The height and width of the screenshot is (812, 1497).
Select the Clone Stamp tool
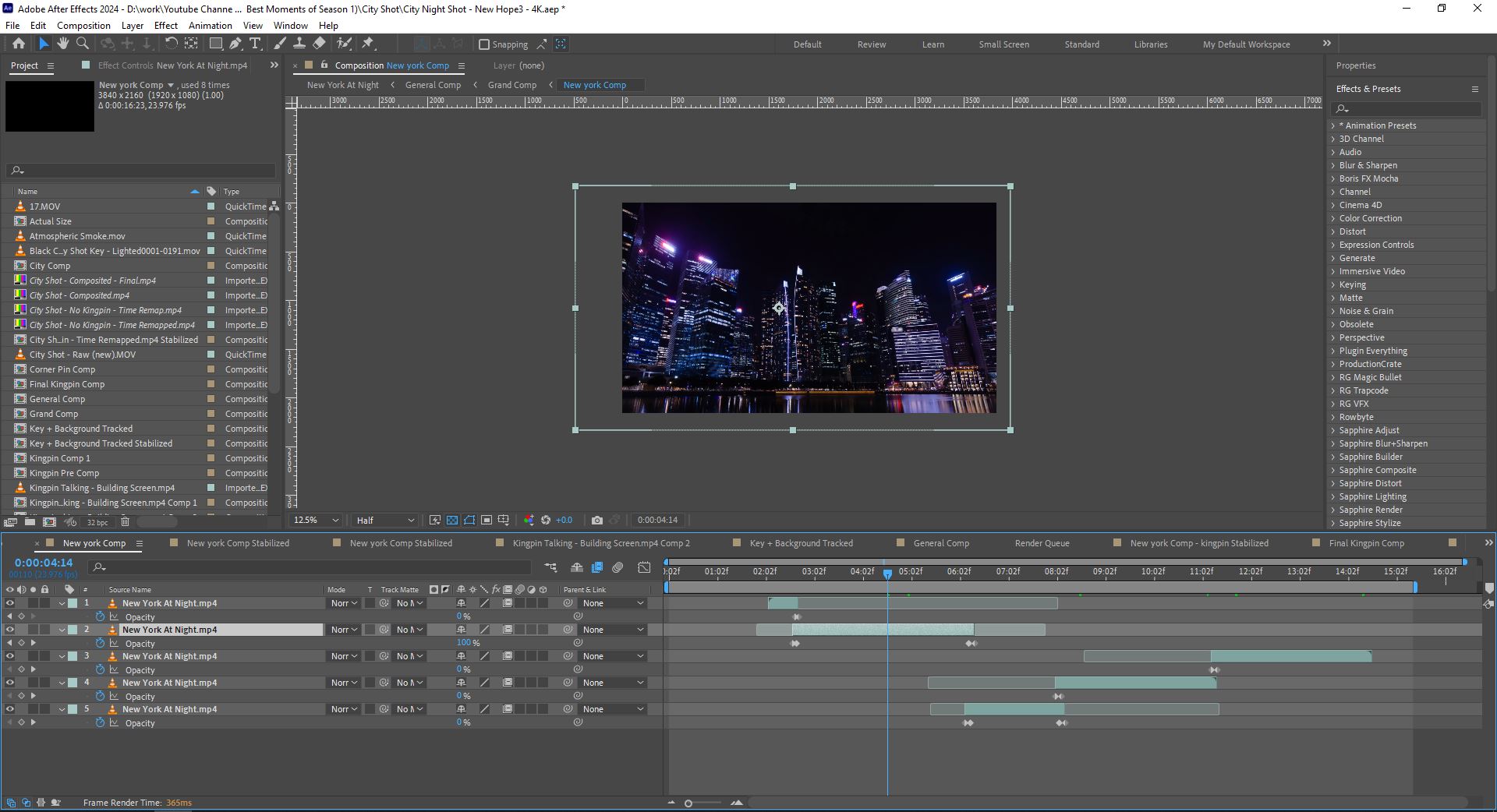300,44
